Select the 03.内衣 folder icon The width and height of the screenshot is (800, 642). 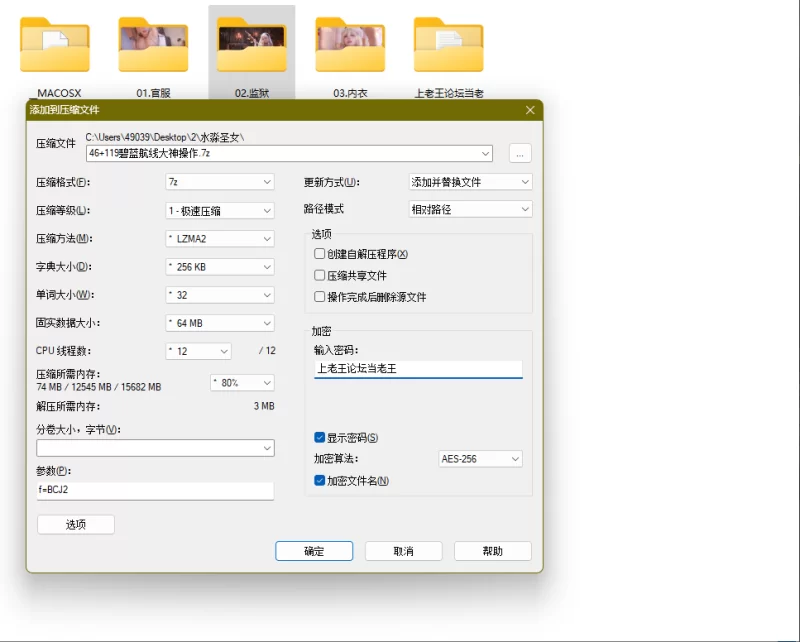[x=350, y=45]
